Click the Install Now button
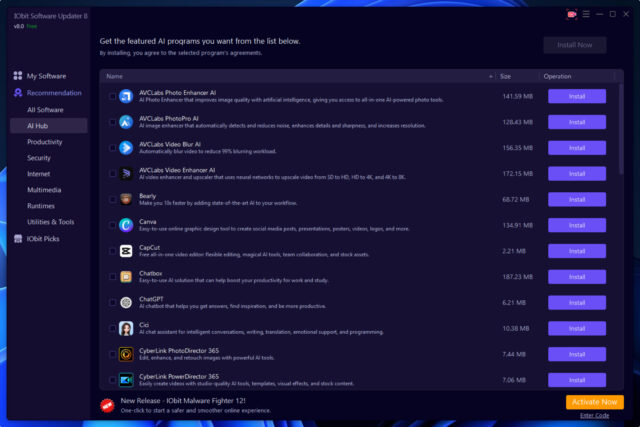This screenshot has height=427, width=640. (x=575, y=45)
